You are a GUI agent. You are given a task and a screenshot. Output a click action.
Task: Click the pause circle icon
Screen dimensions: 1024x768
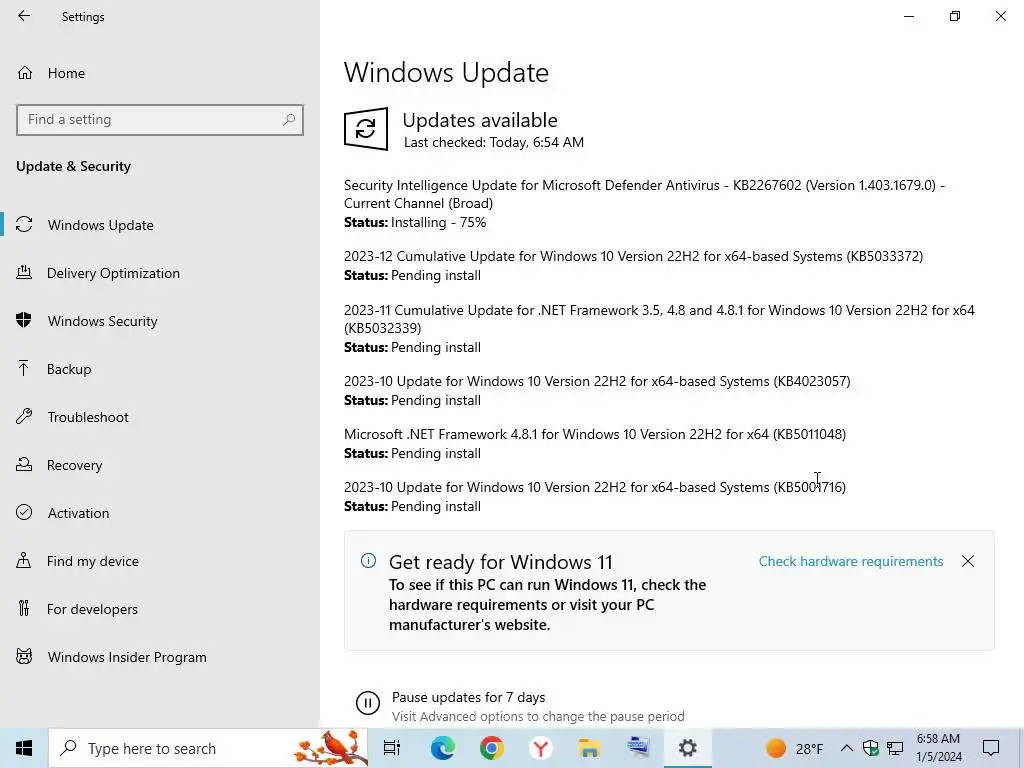(x=368, y=703)
